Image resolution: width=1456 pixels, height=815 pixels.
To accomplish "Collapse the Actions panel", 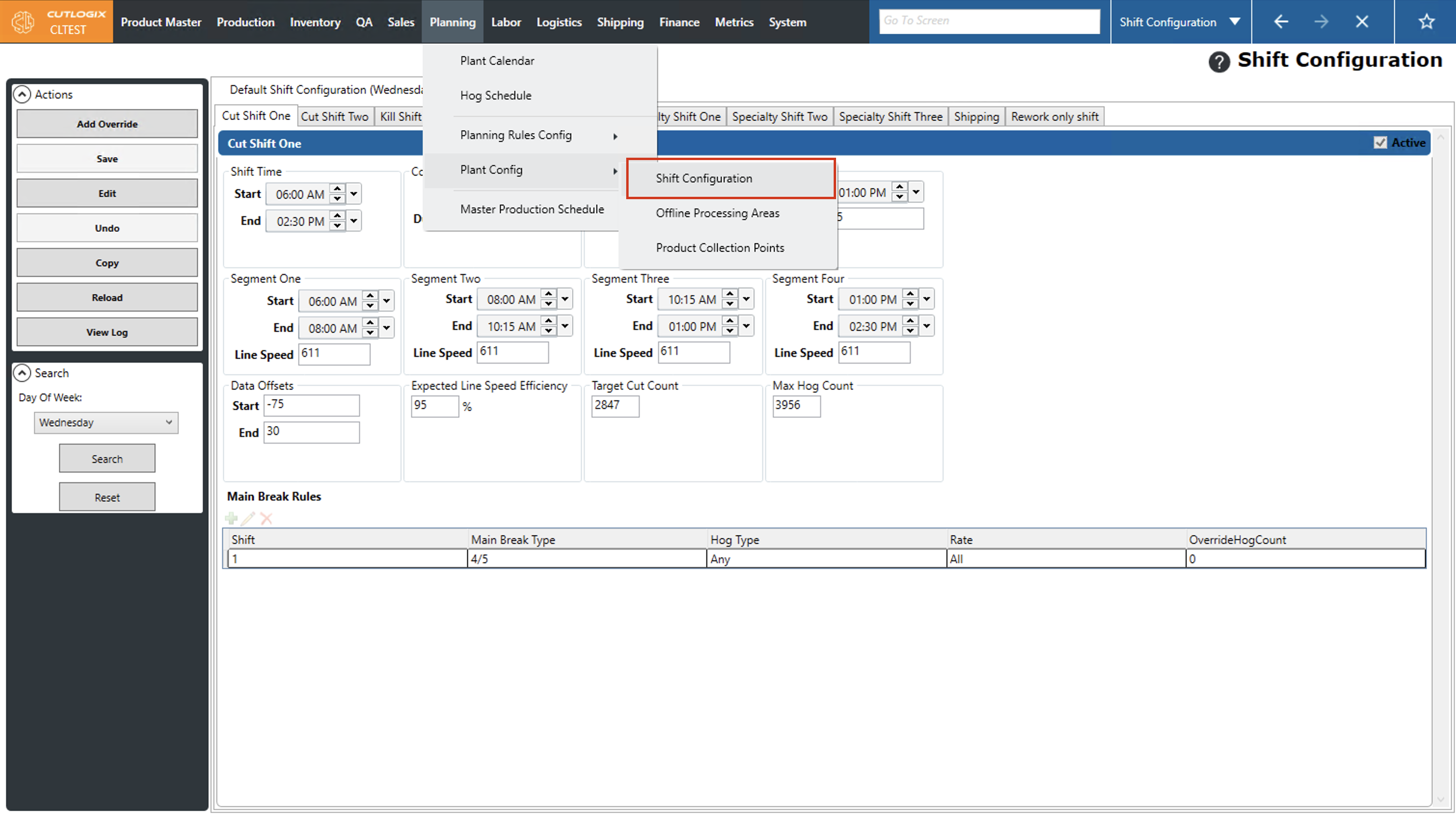I will click(x=22, y=95).
